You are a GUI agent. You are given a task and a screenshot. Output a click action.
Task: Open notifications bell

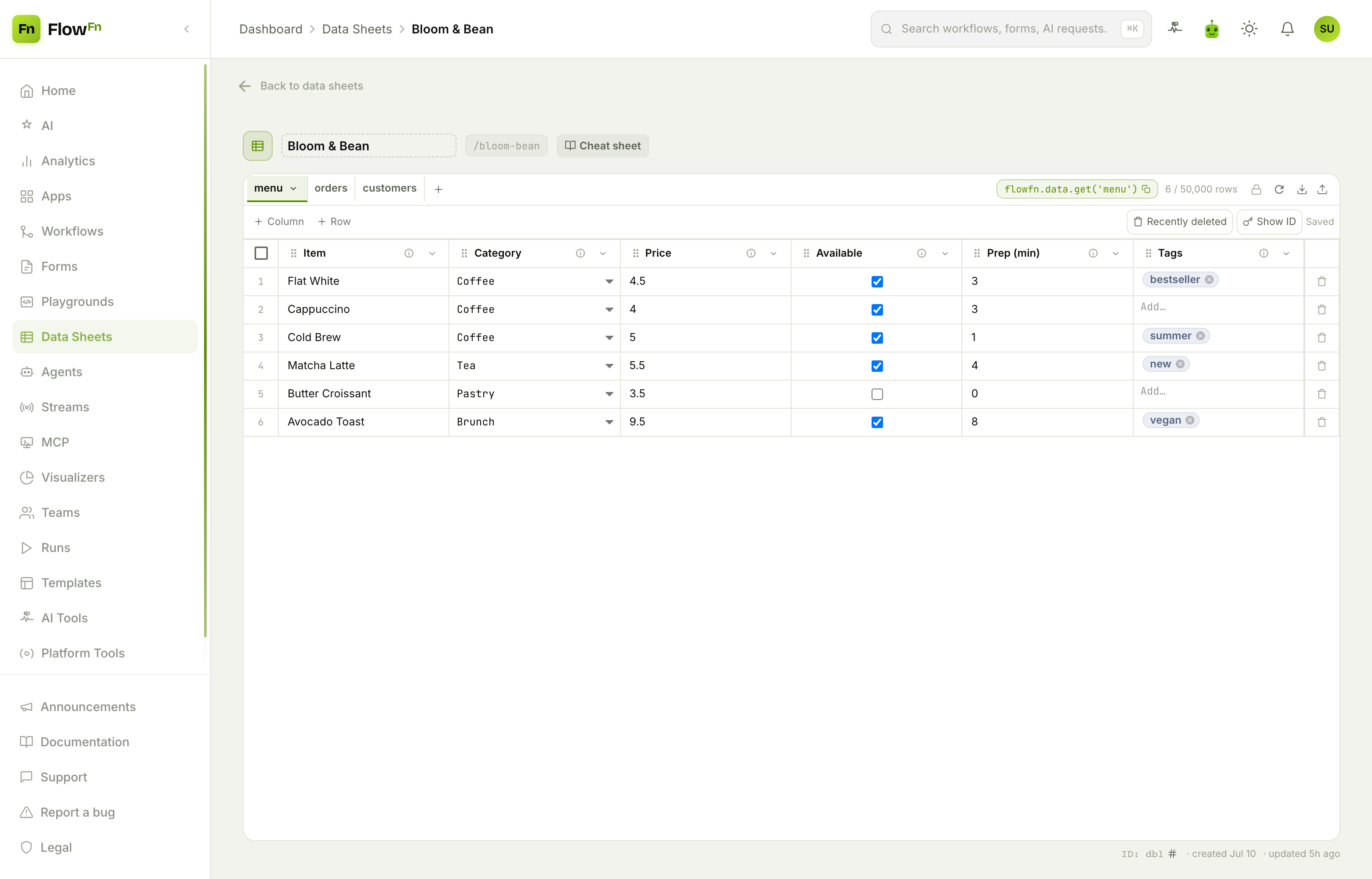coord(1288,29)
